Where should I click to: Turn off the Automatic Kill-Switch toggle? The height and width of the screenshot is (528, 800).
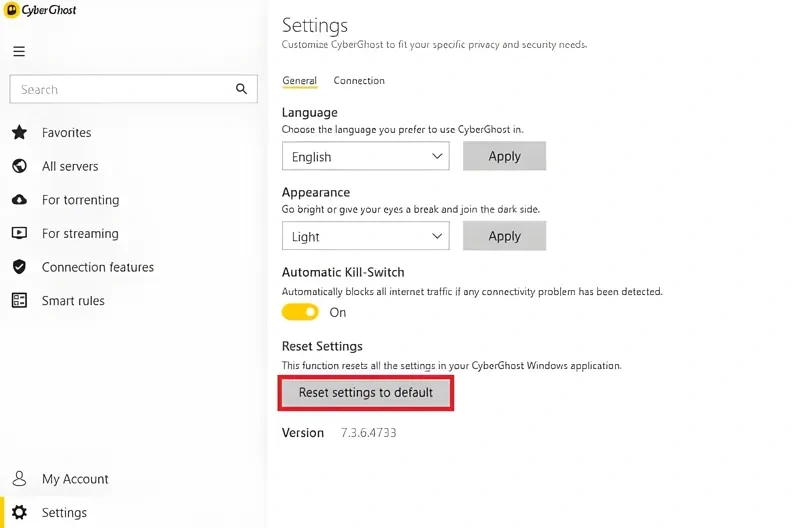point(300,312)
